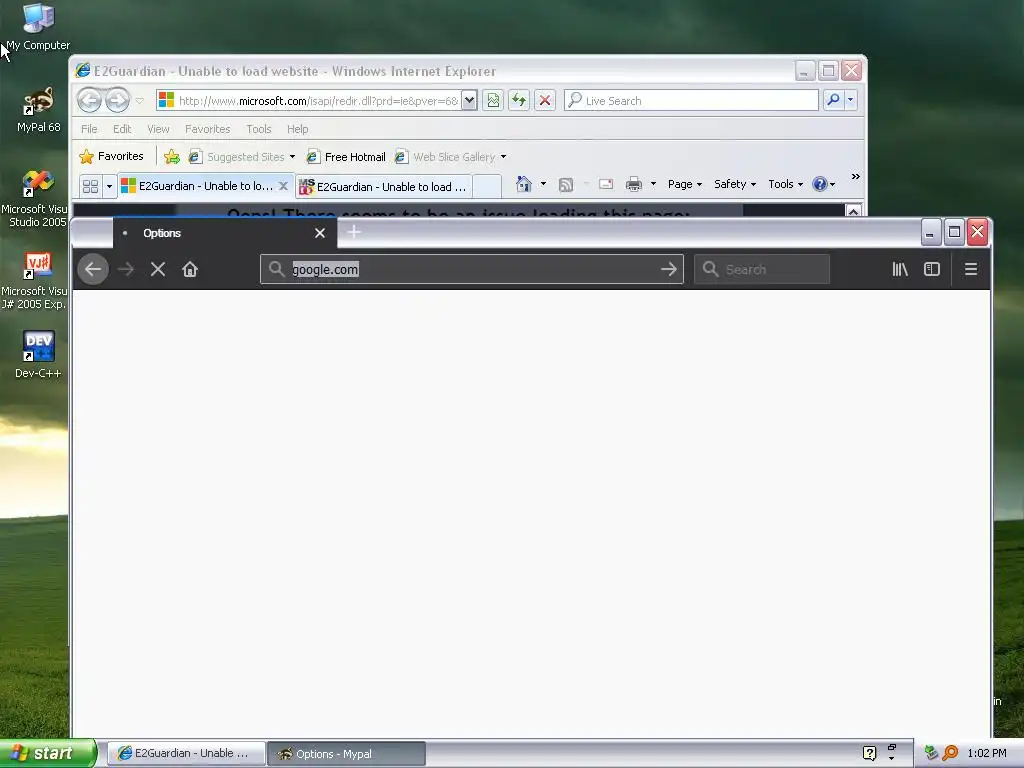This screenshot has height=768, width=1024.
Task: Open IE command bar Tools menu
Action: click(x=785, y=184)
